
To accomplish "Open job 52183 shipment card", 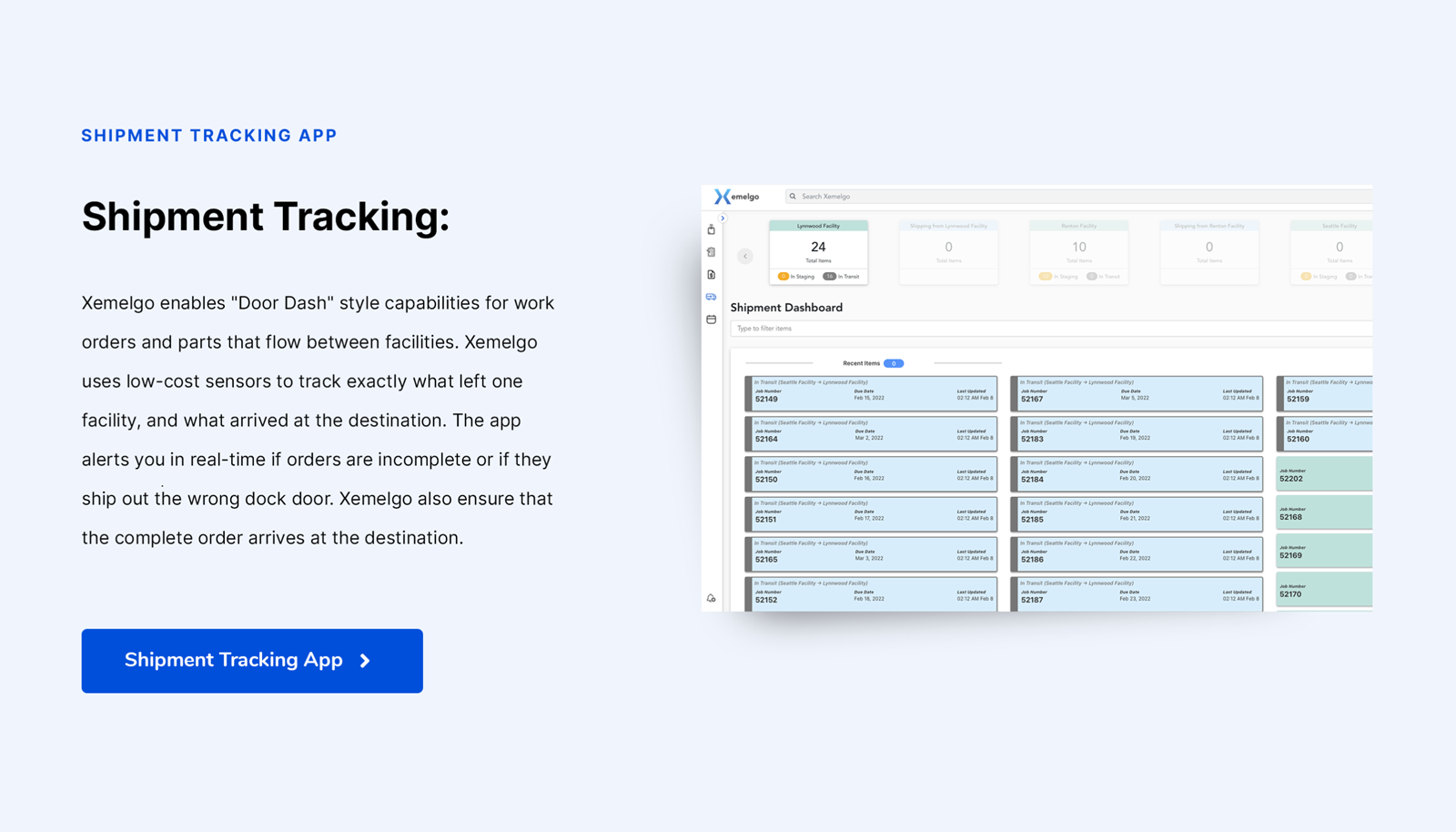I will (x=1137, y=434).
